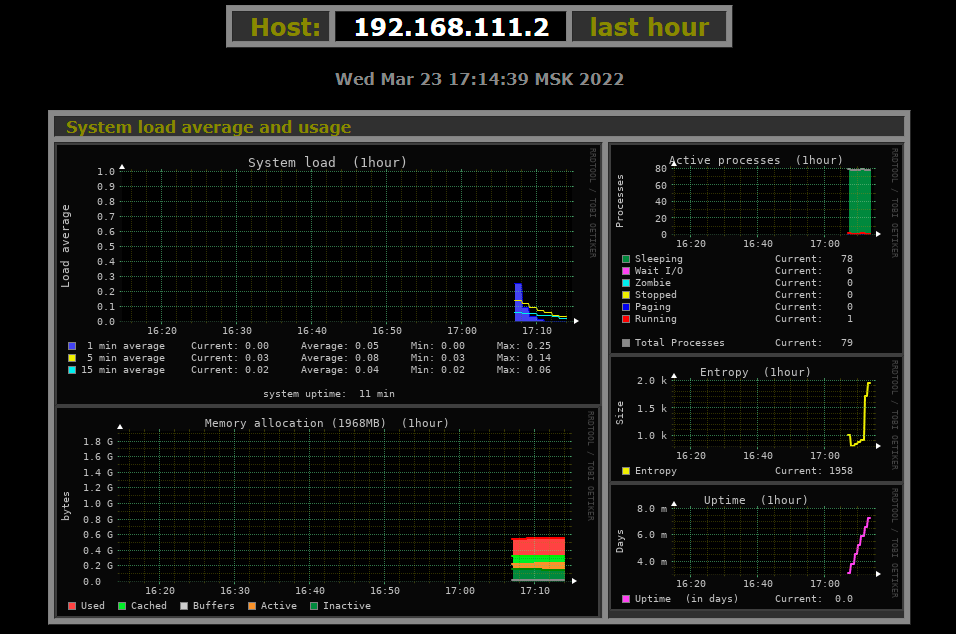Click the 'Host:' header label
This screenshot has height=634, width=956.
coord(285,27)
